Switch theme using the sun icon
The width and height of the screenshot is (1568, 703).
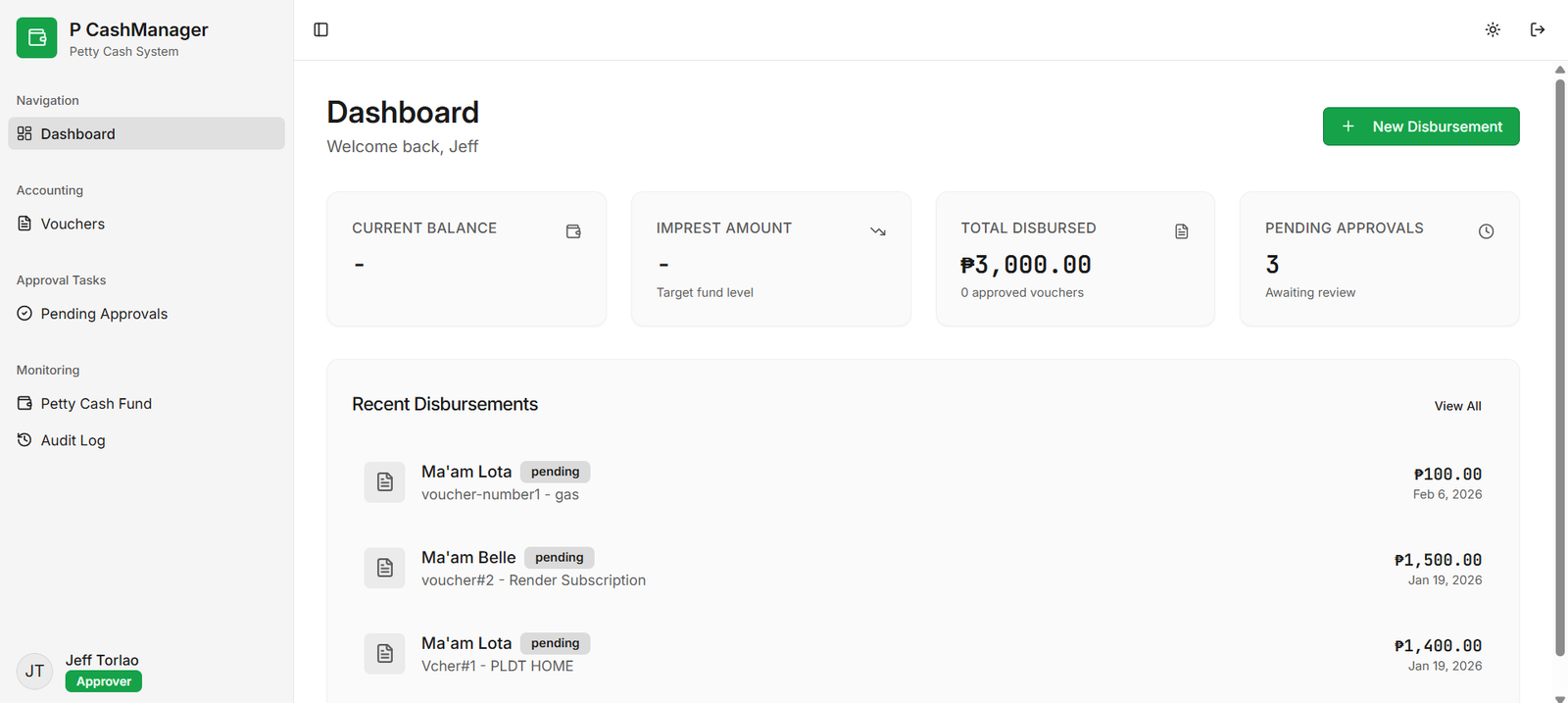click(1493, 29)
